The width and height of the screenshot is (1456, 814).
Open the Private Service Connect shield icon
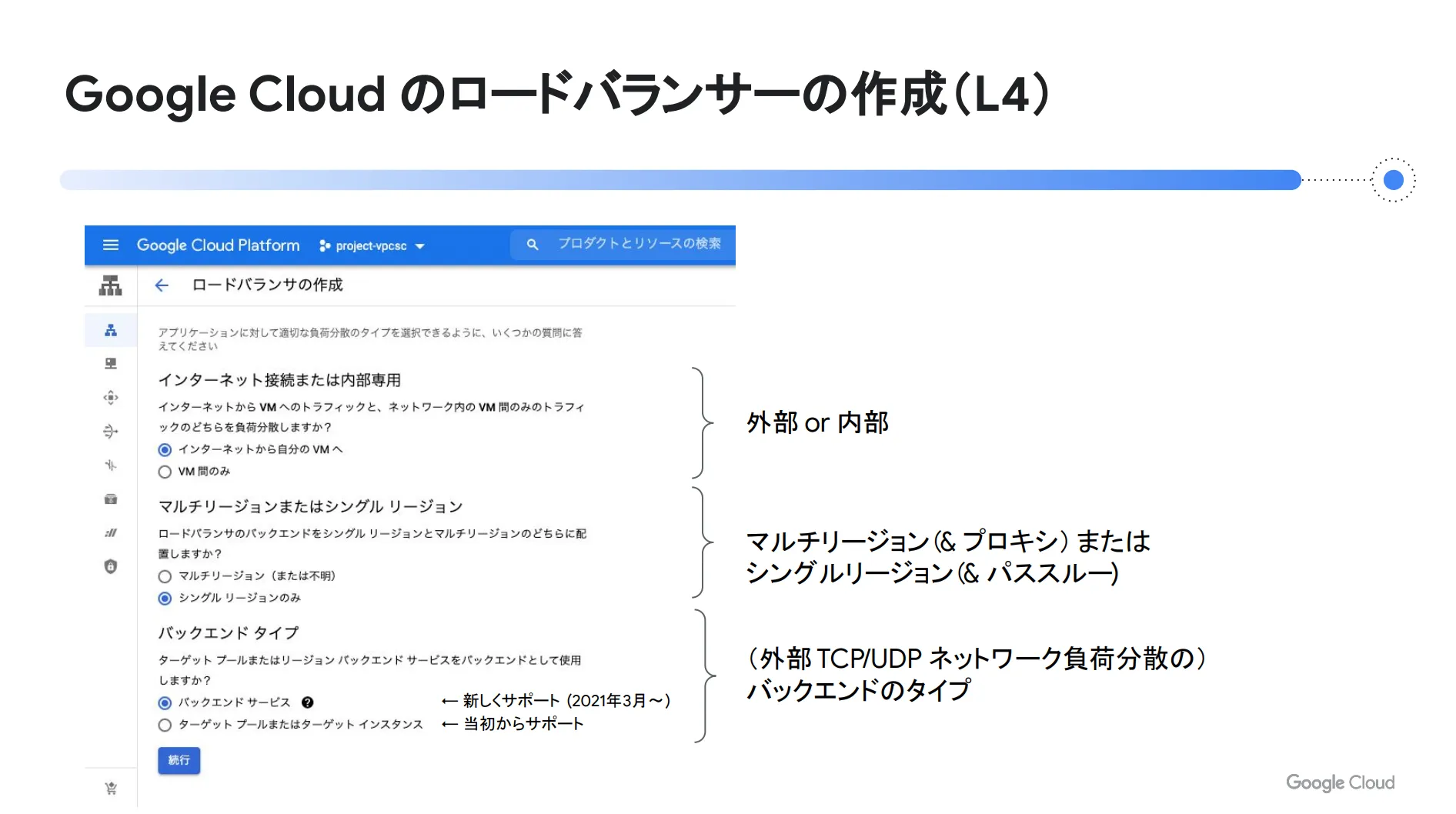click(x=111, y=566)
